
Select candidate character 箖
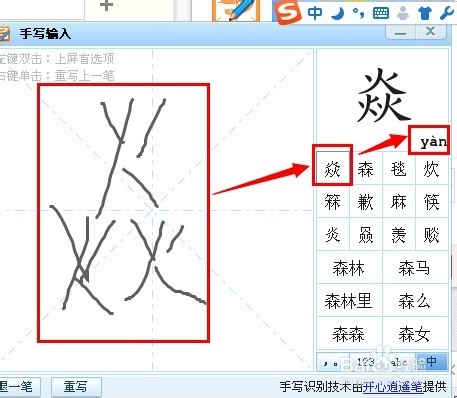pos(332,202)
